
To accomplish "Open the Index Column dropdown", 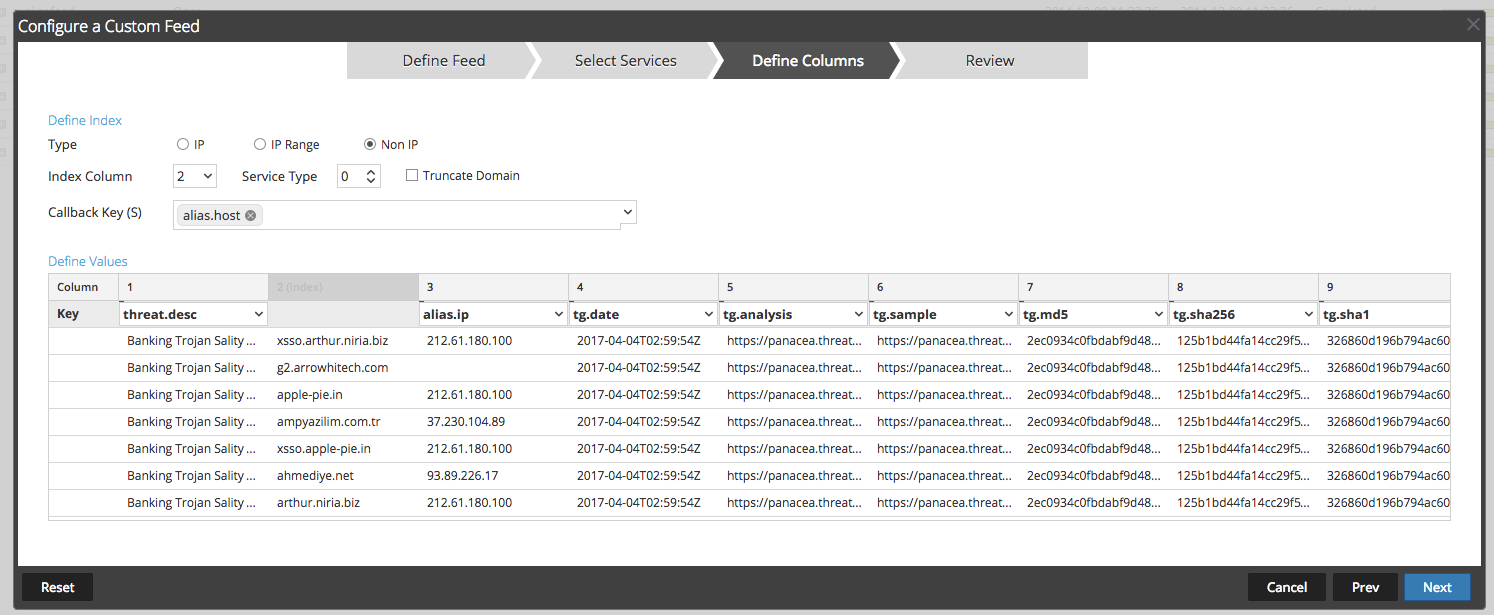I will [x=195, y=176].
